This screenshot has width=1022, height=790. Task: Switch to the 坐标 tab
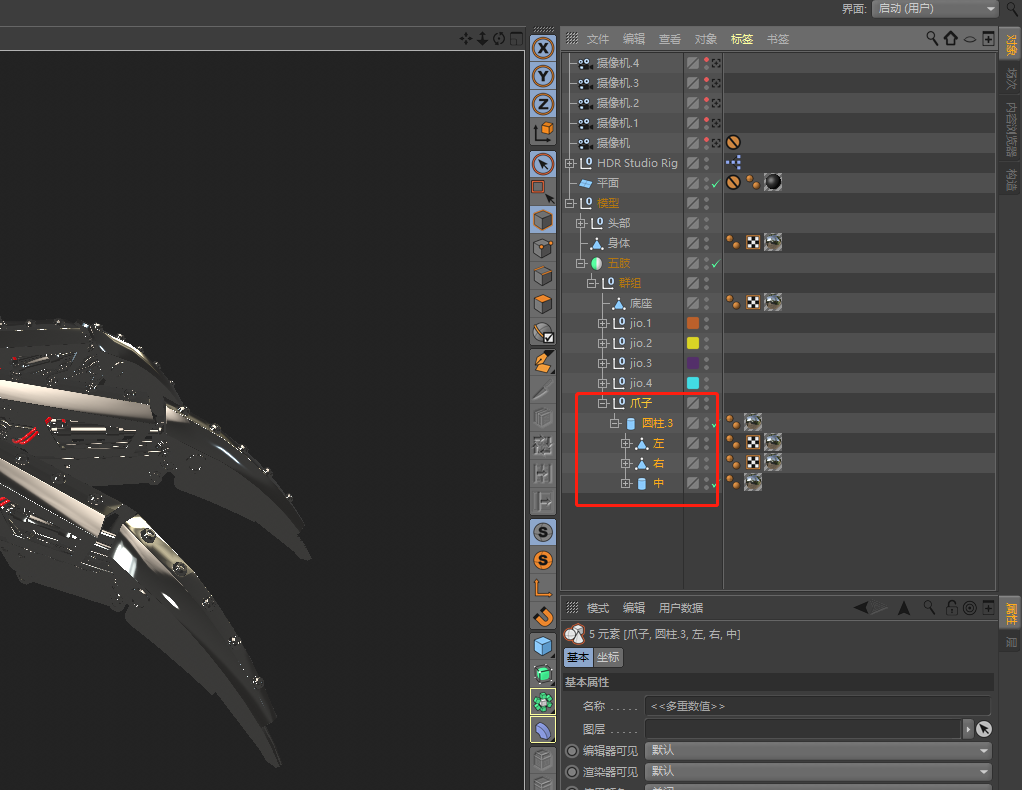click(608, 657)
